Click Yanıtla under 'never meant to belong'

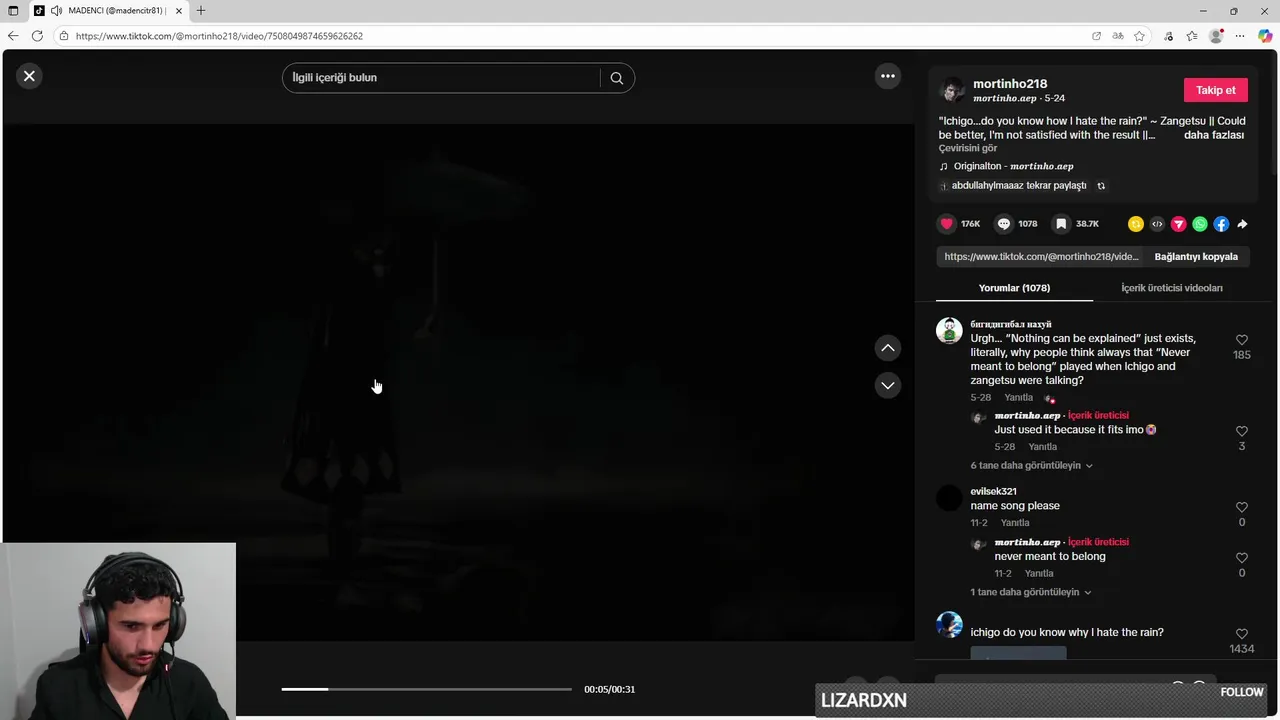(x=1039, y=574)
